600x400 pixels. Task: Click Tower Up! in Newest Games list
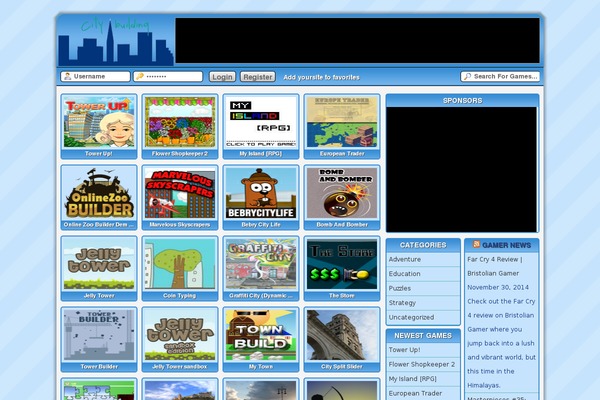(x=404, y=349)
